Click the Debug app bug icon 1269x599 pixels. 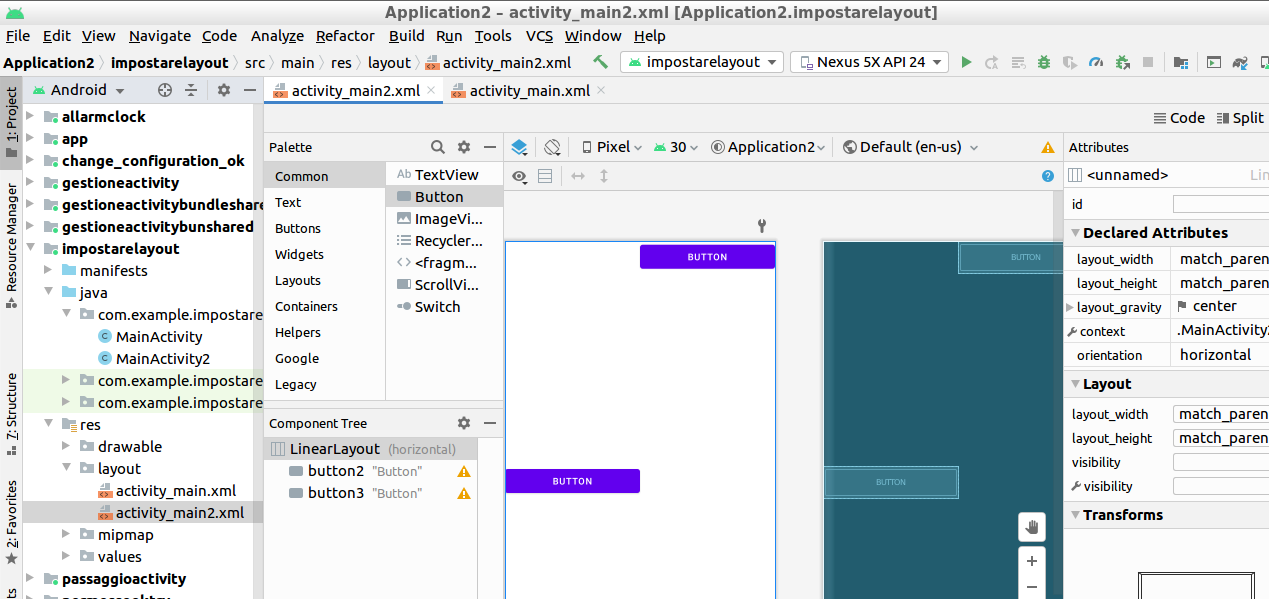pos(1044,62)
